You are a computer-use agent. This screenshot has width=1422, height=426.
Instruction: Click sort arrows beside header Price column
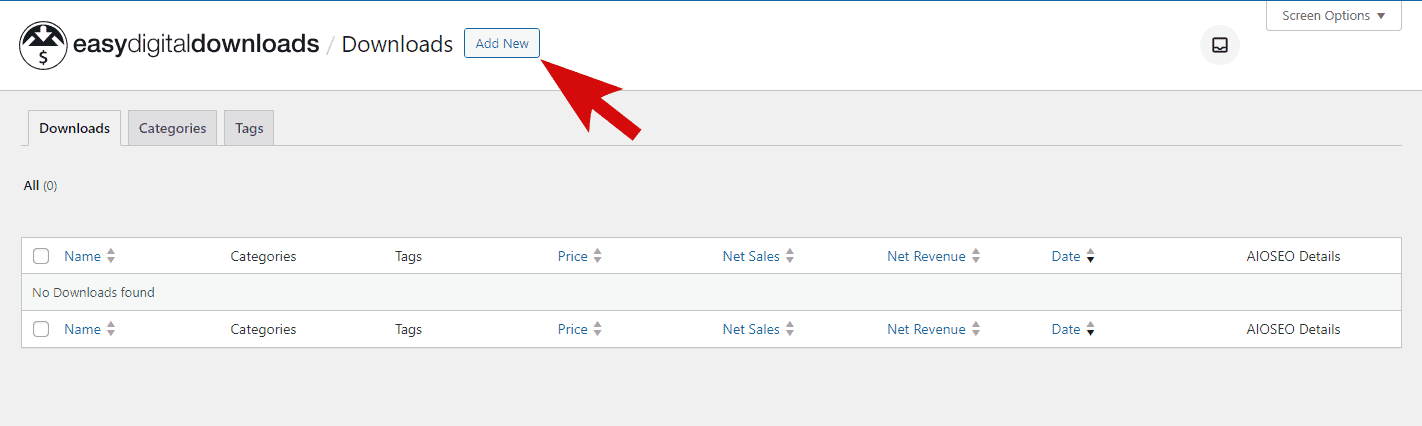[x=597, y=256]
